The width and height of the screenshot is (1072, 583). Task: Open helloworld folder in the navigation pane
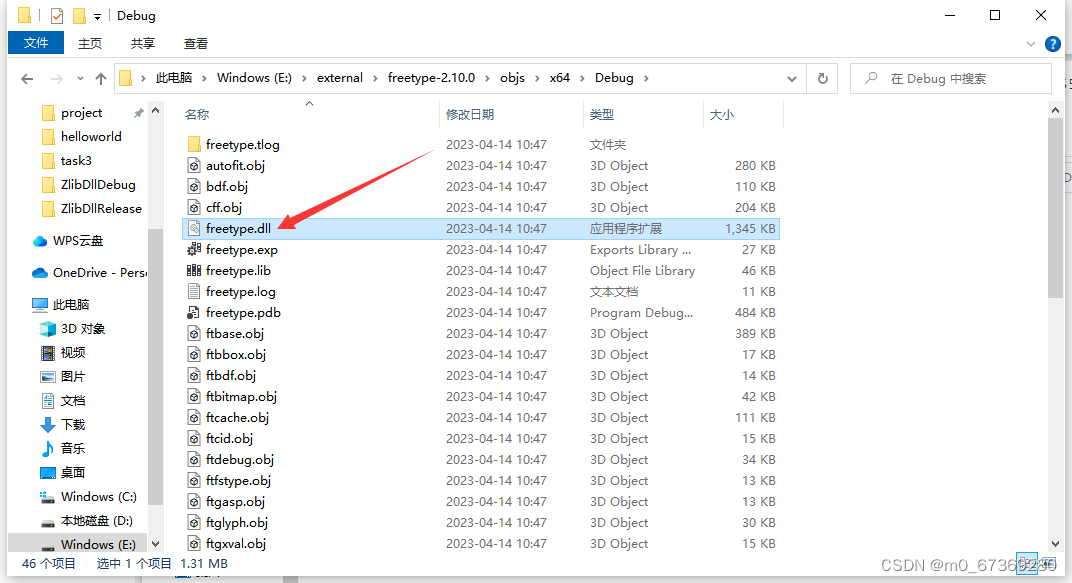click(x=91, y=137)
